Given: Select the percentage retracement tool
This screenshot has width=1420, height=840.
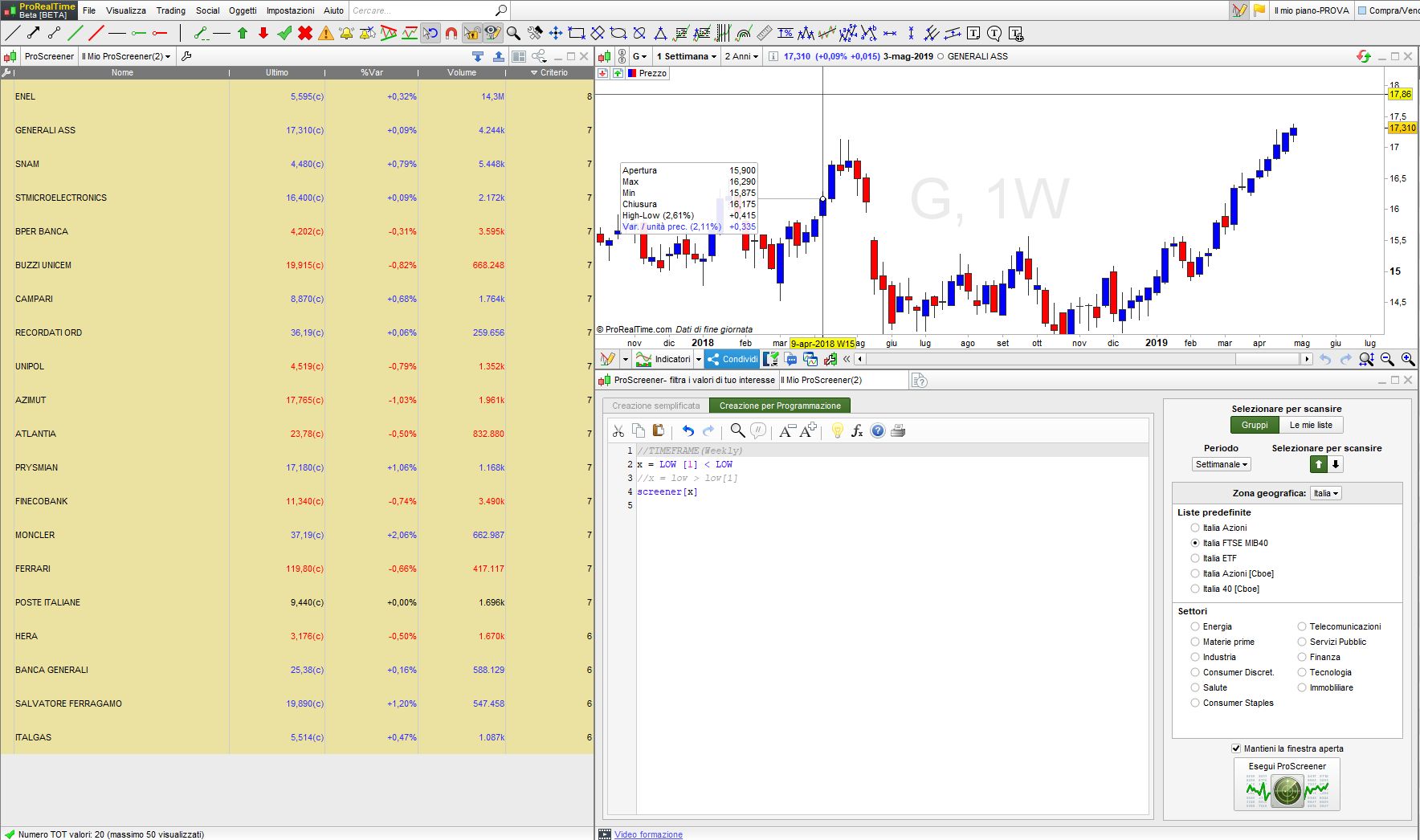Looking at the screenshot, I should click(785, 33).
